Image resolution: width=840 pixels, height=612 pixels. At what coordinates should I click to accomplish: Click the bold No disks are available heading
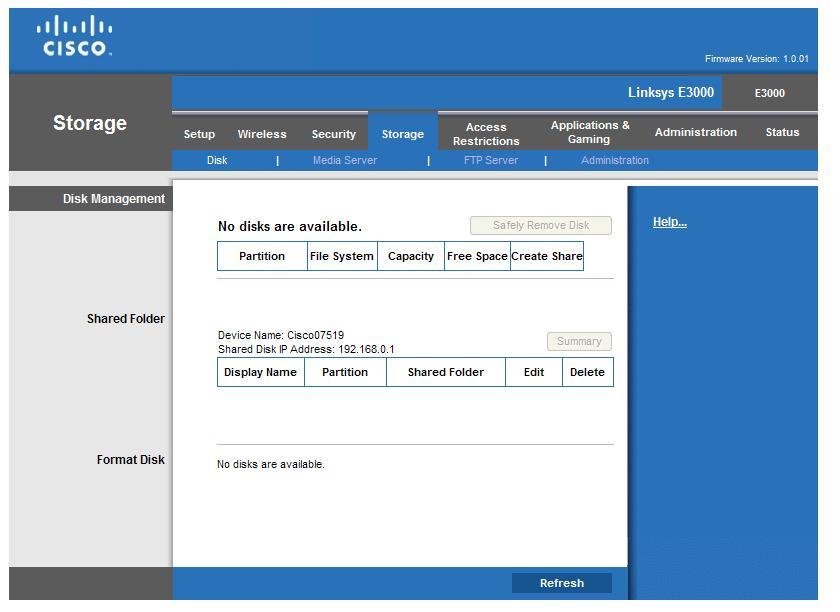290,227
